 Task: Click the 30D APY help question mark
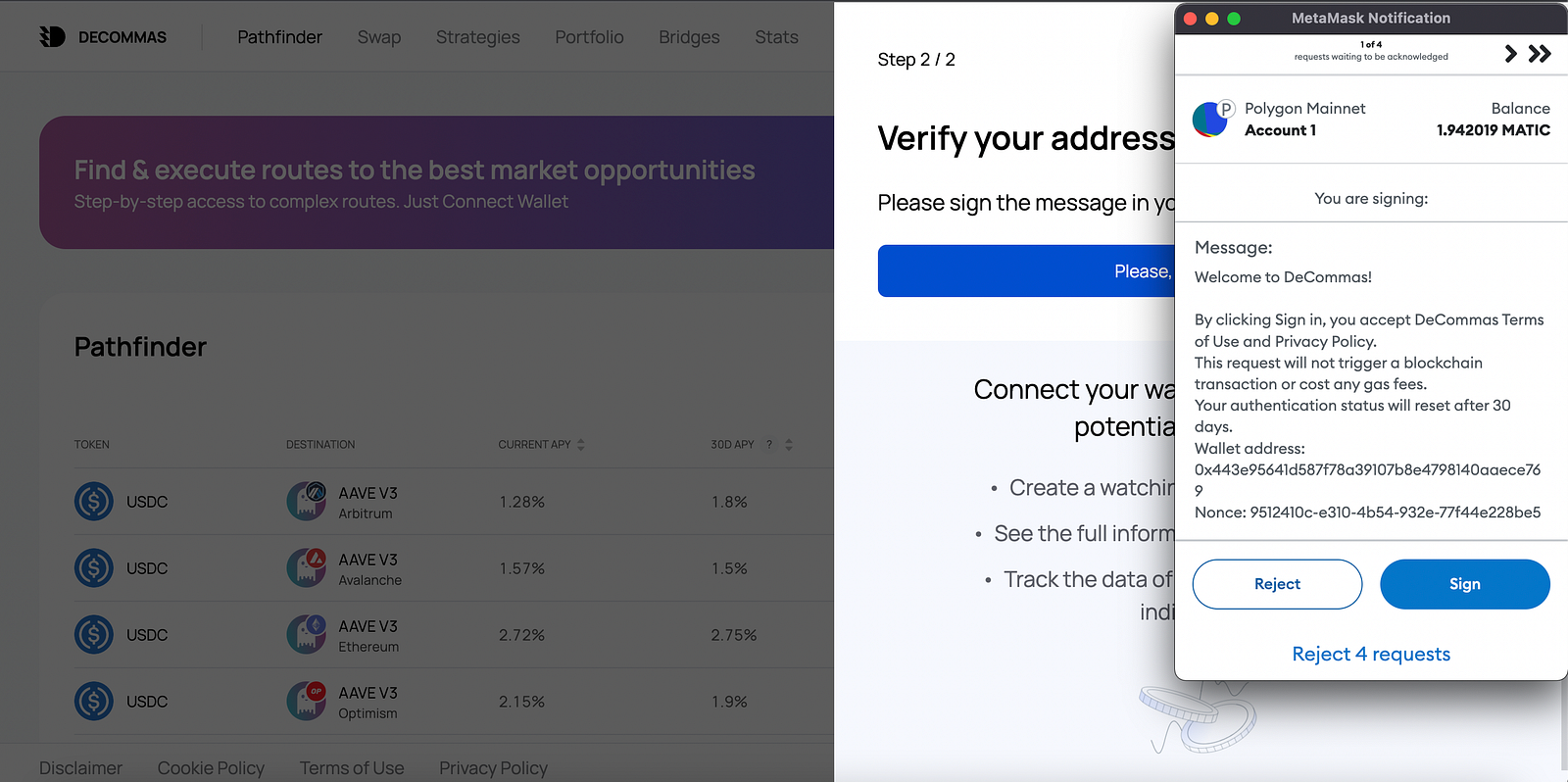[x=769, y=445]
